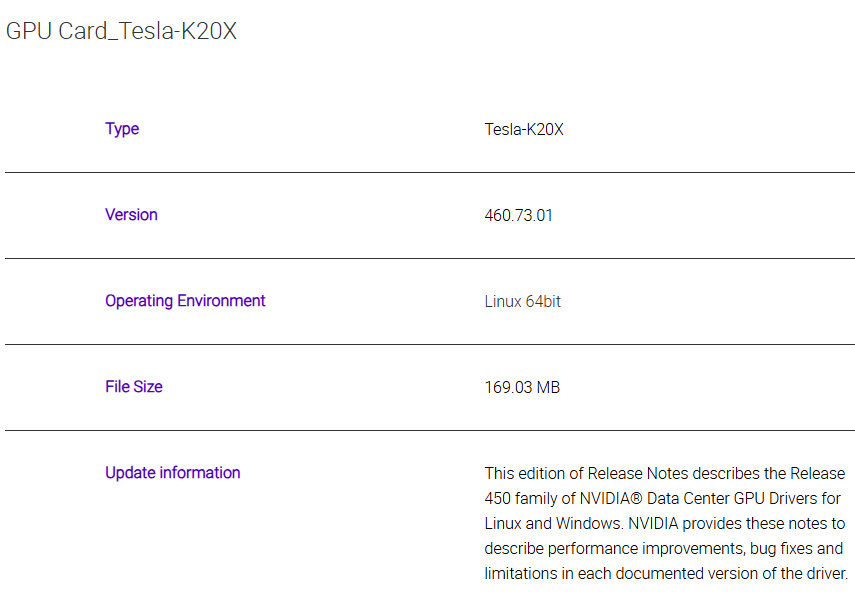The height and width of the screenshot is (603, 855).
Task: Click the "Operating Environment" label
Action: point(185,301)
